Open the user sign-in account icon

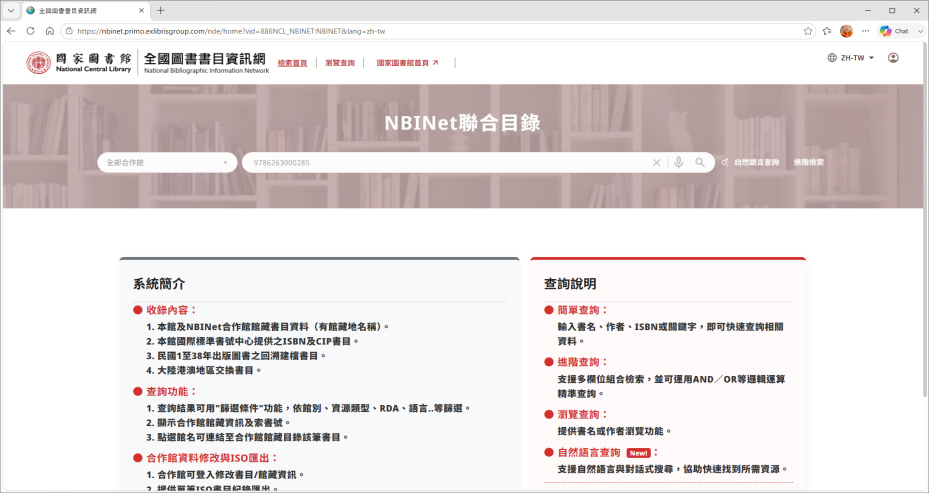[893, 58]
